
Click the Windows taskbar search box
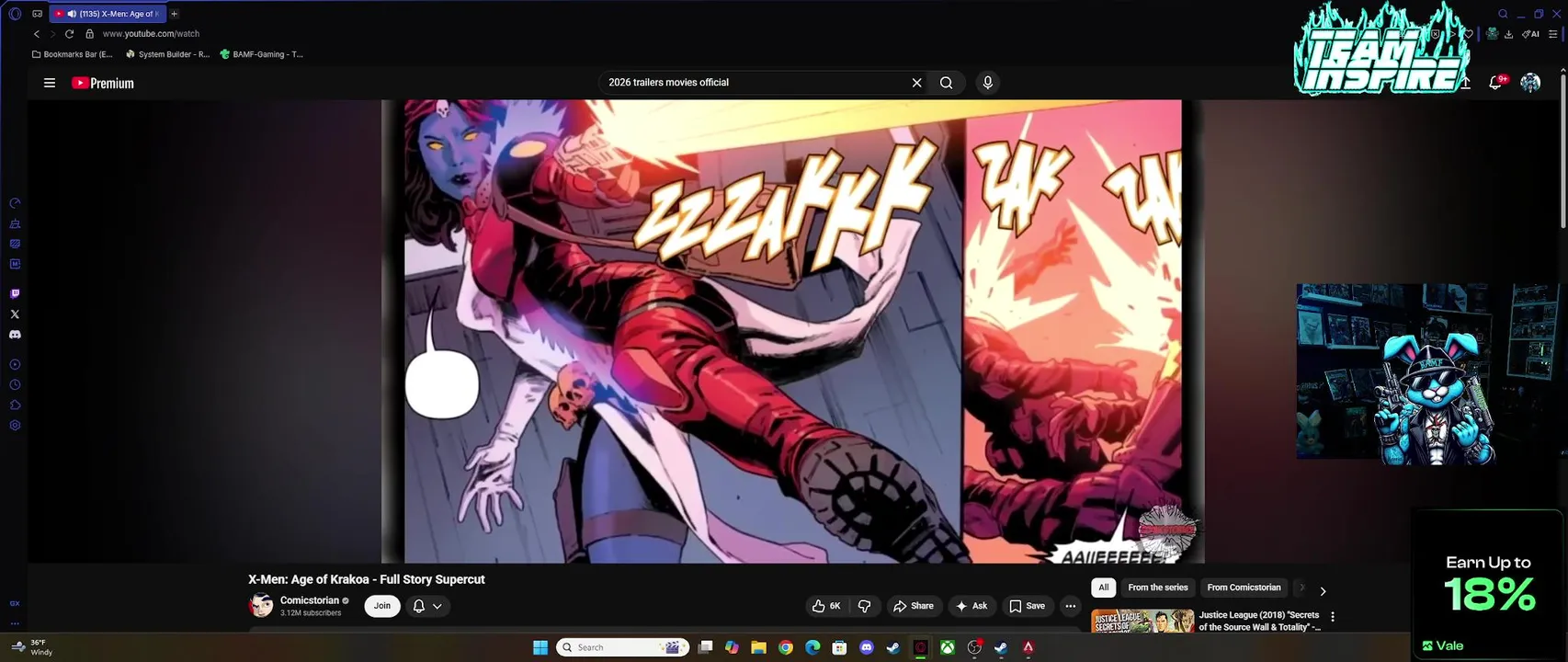pos(624,647)
